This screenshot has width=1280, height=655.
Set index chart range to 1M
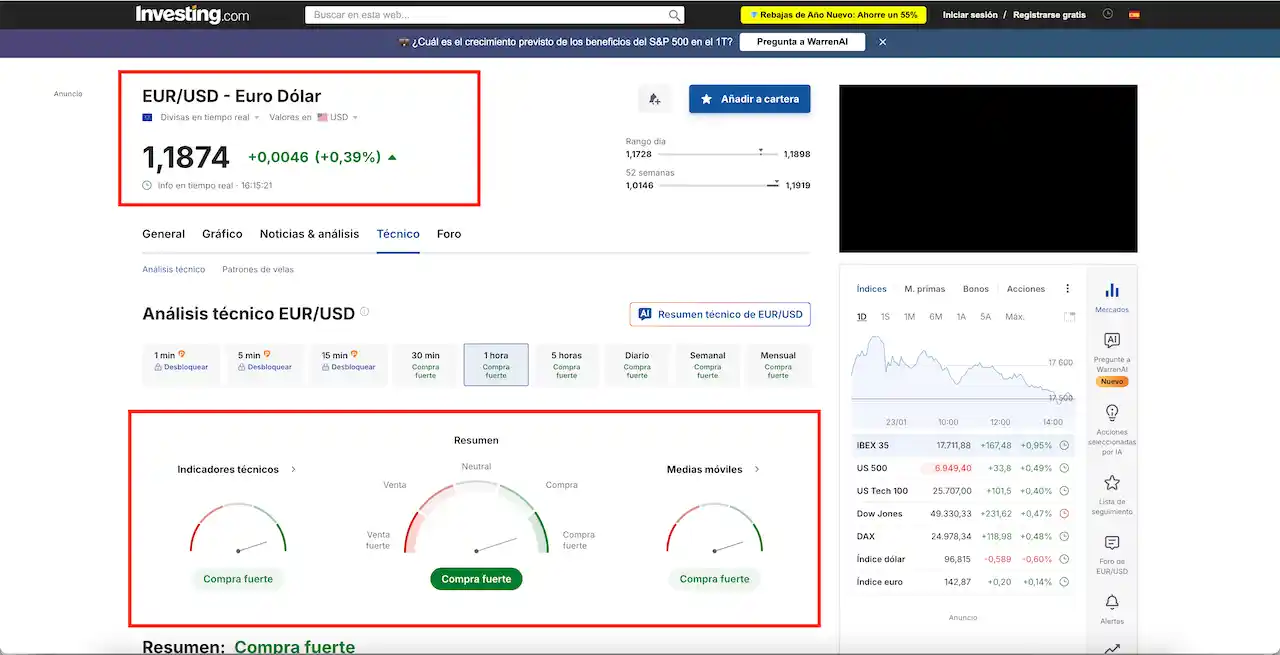pos(909,317)
